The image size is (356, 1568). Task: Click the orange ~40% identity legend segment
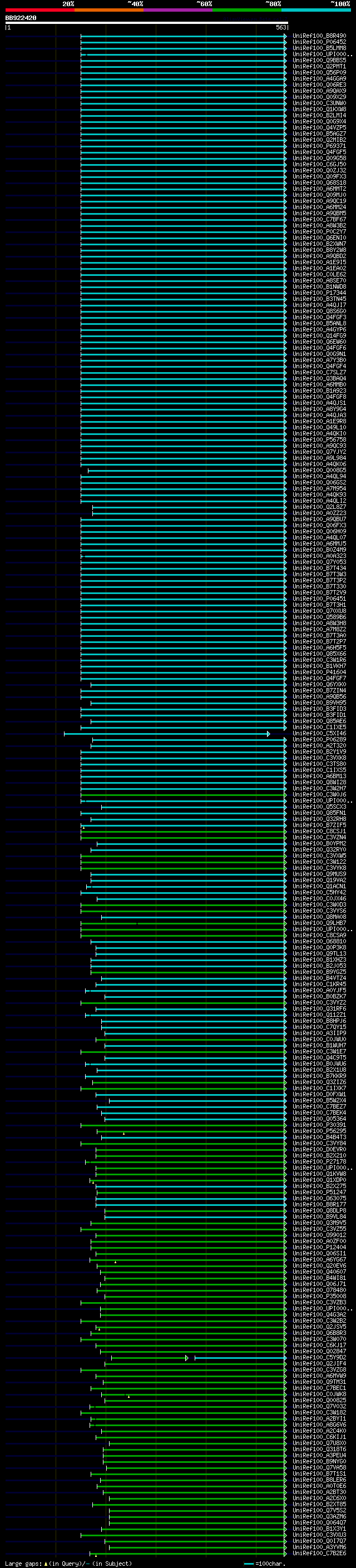click(x=109, y=11)
